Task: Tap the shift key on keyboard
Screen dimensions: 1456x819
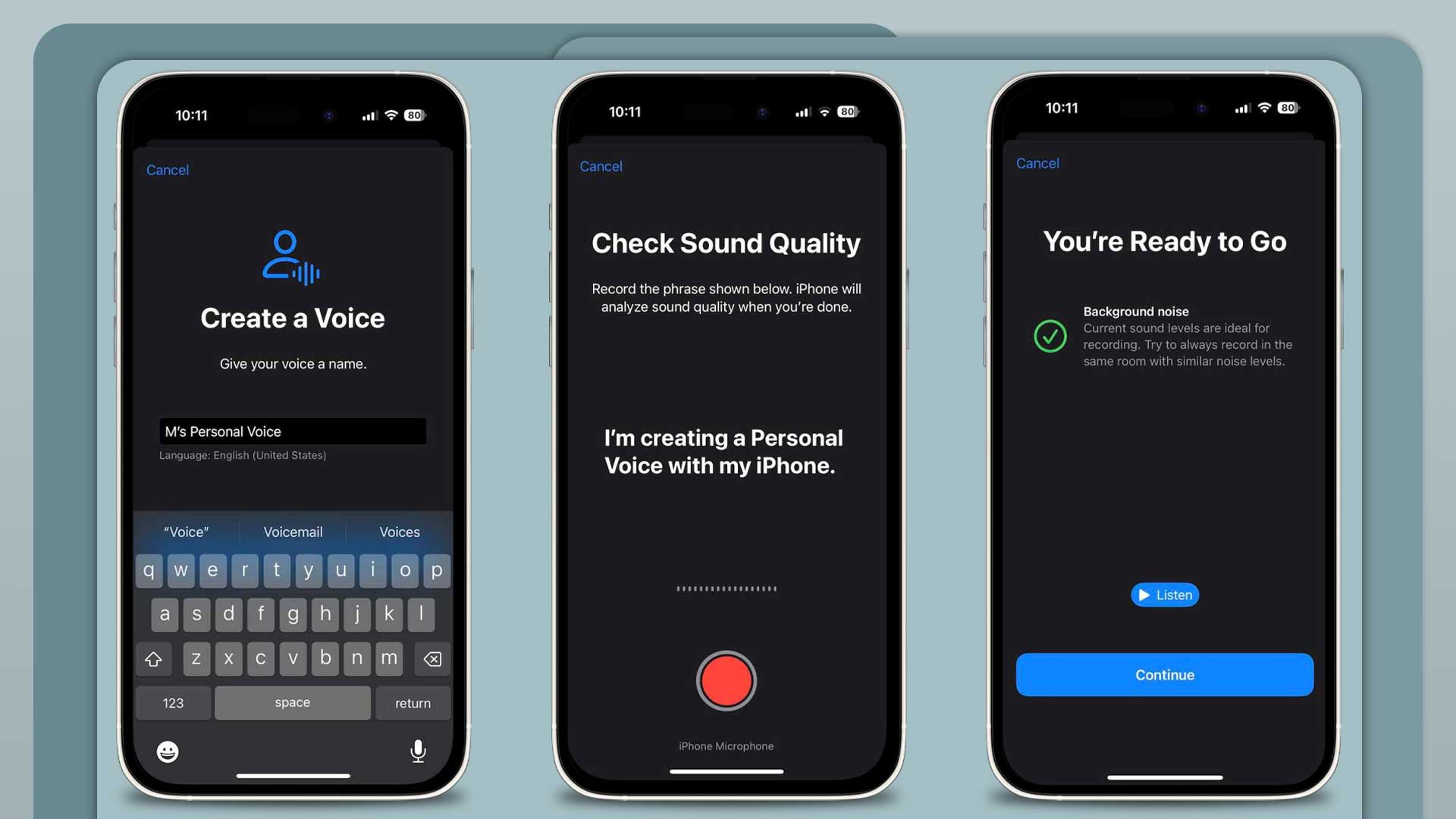Action: pos(155,658)
